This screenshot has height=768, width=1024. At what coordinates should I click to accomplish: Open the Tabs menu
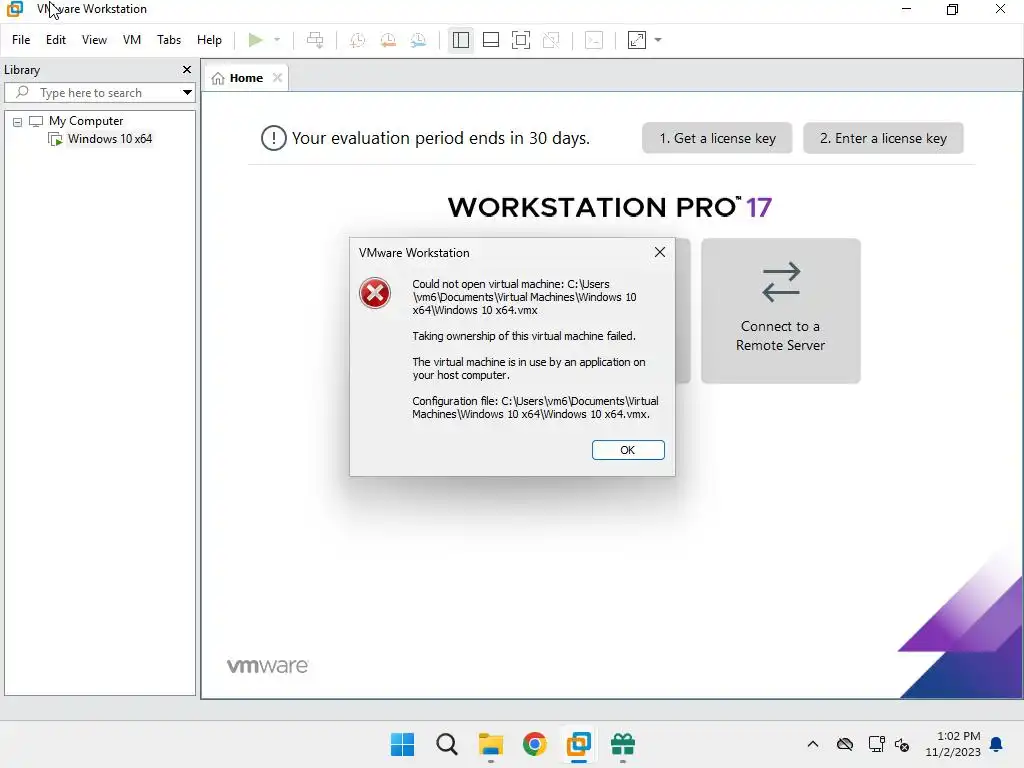coord(168,40)
